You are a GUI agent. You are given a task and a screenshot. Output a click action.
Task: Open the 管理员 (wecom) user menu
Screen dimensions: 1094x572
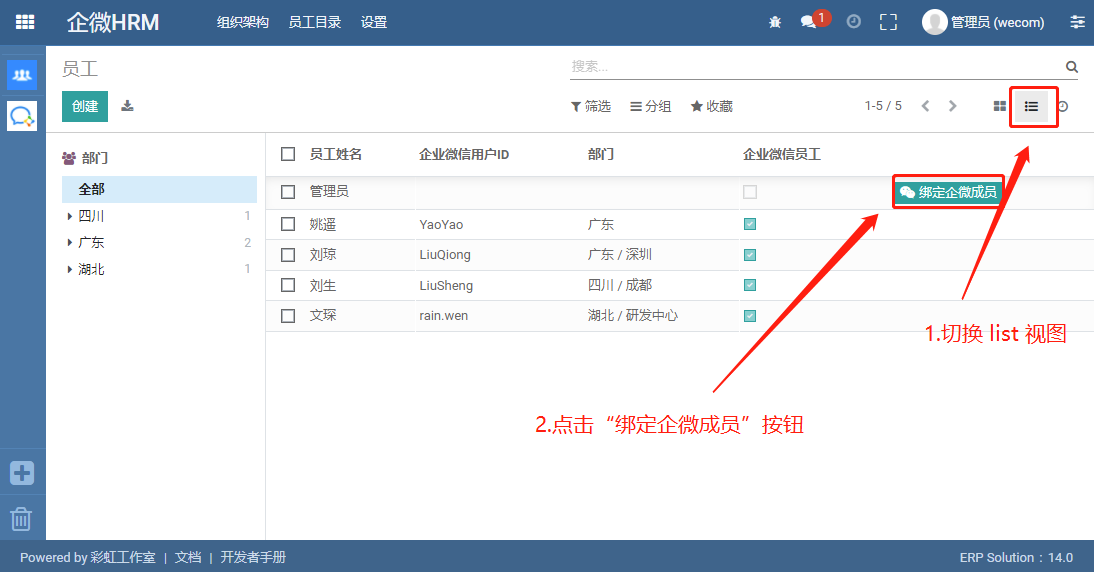(x=983, y=22)
